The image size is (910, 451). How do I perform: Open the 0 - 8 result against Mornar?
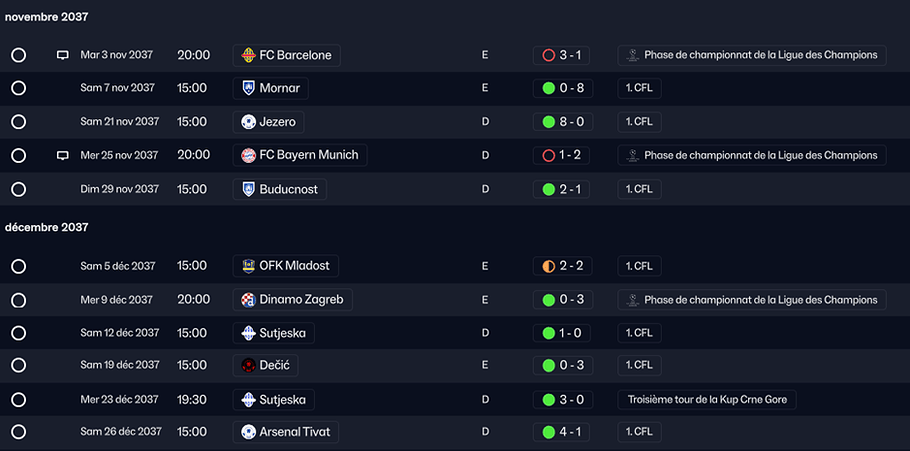click(561, 88)
